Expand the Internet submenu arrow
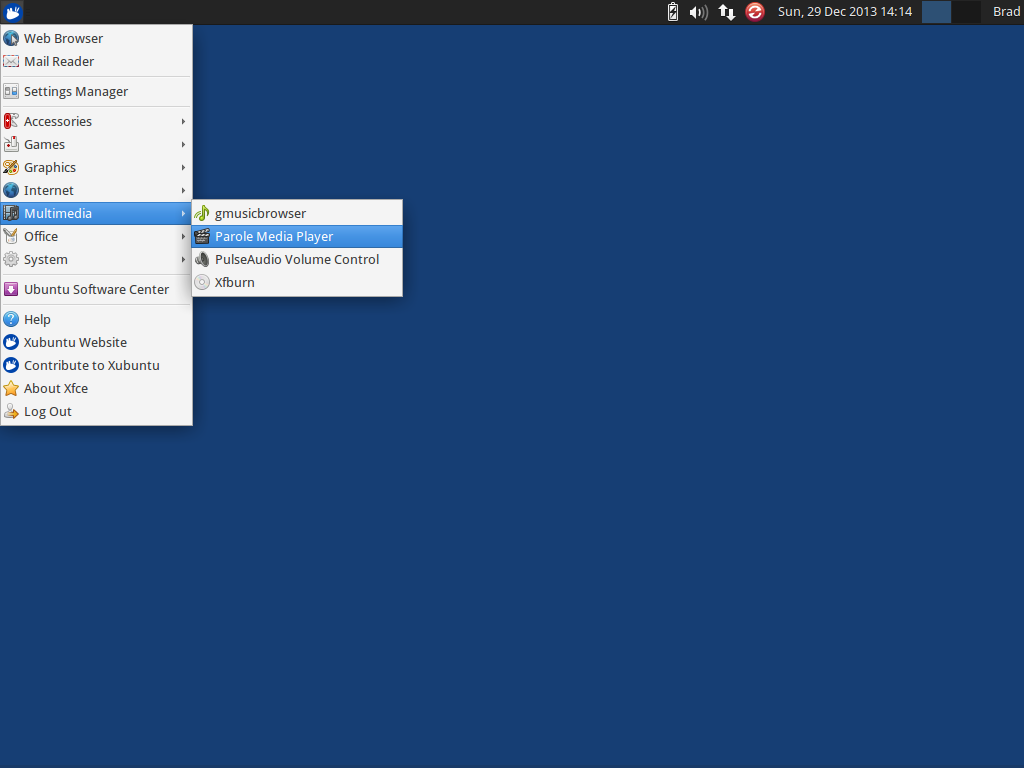This screenshot has height=768, width=1024. [184, 191]
